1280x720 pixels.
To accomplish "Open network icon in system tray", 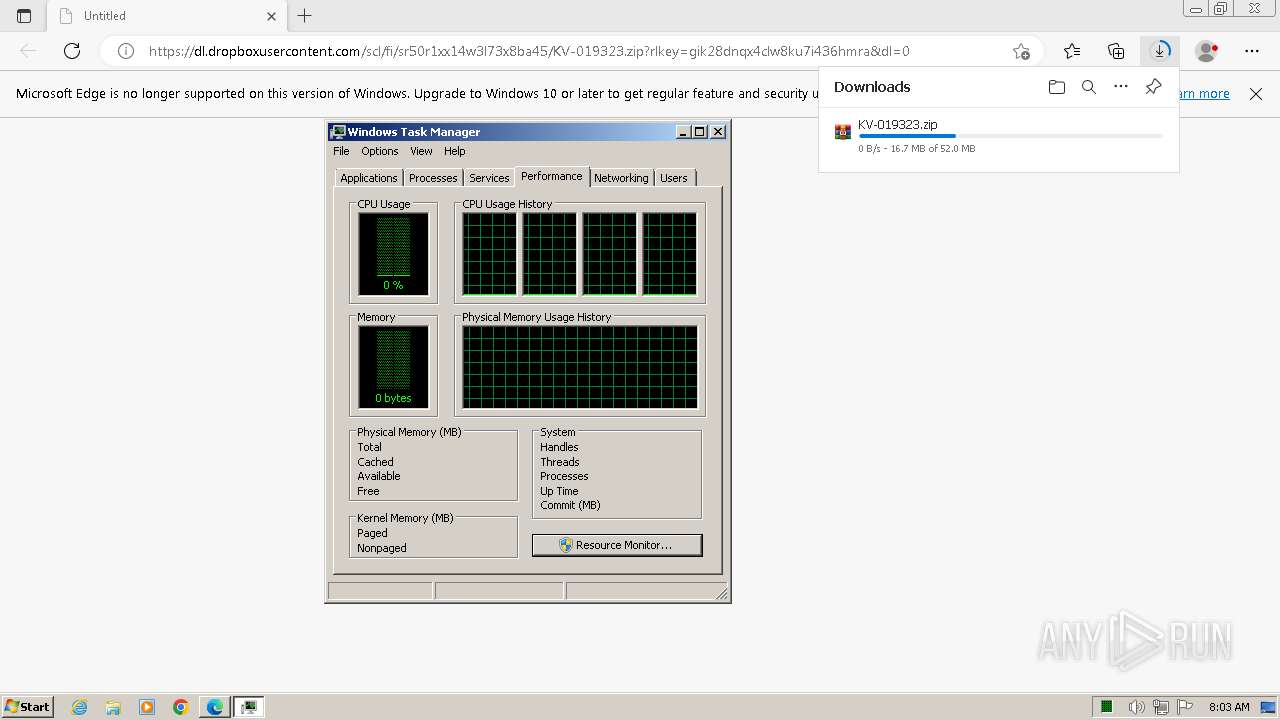I will coord(1160,707).
